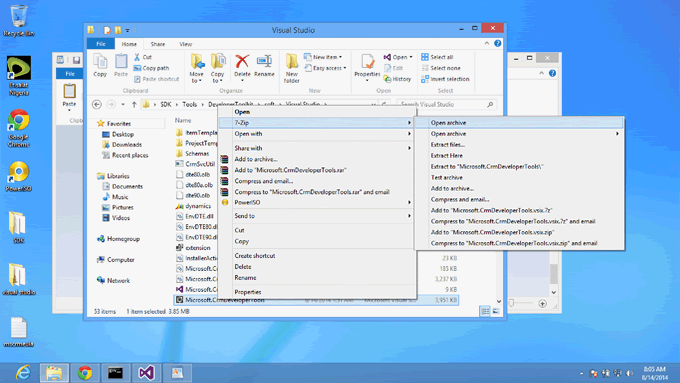
Task: Open the Recycle Bin desktop icon
Action: tap(19, 20)
